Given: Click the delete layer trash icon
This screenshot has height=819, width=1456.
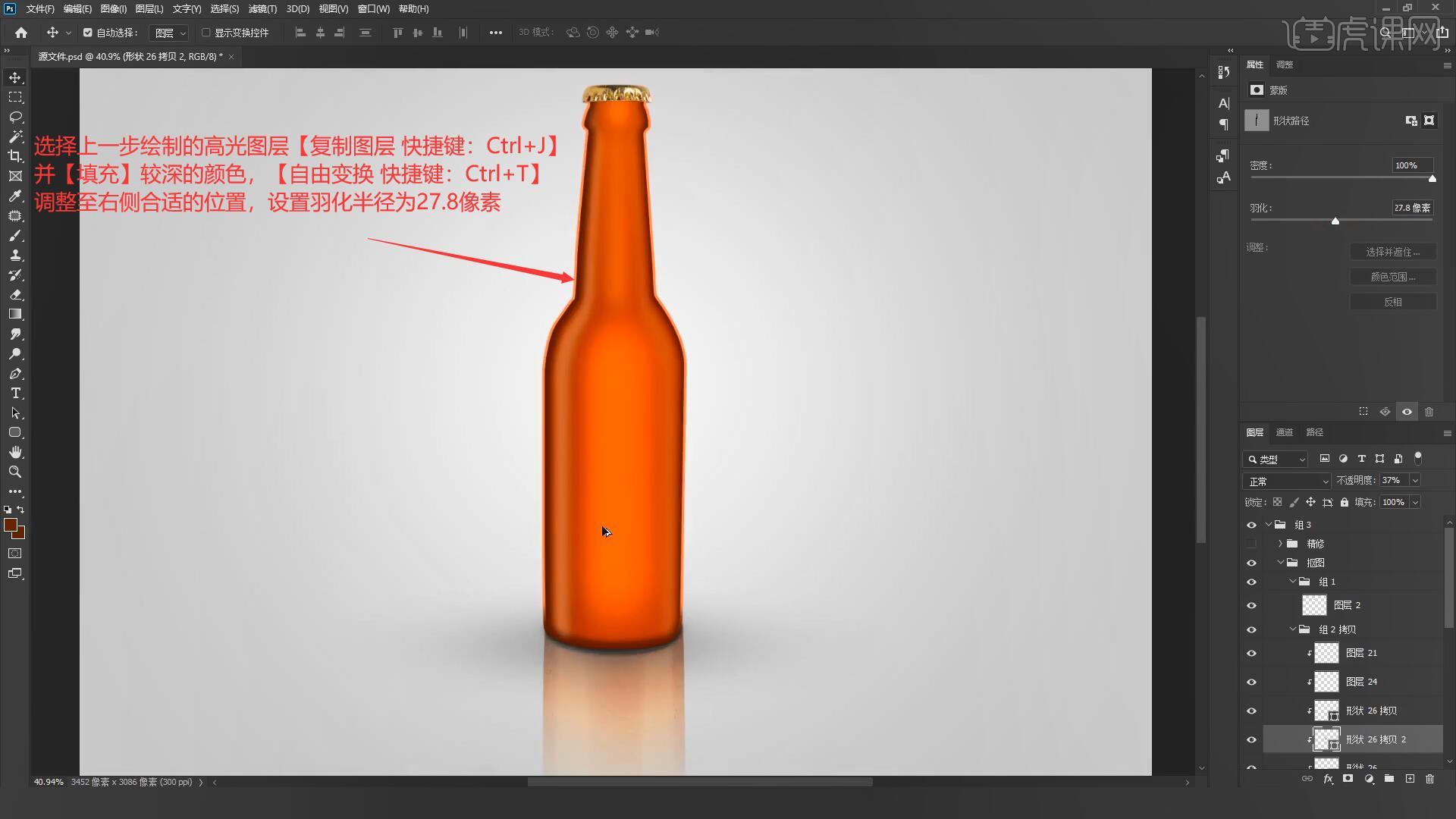Looking at the screenshot, I should tap(1429, 779).
